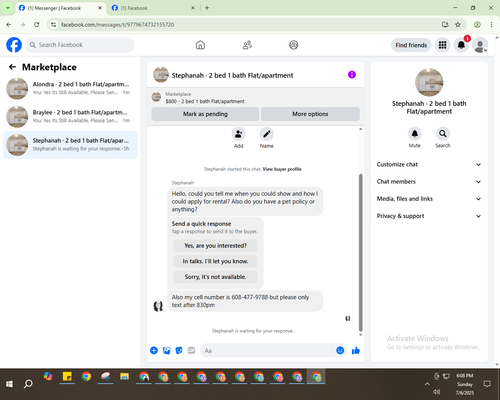Send quick reply 'Sorry, it's not available.'
The image size is (500, 400).
coord(215,277)
